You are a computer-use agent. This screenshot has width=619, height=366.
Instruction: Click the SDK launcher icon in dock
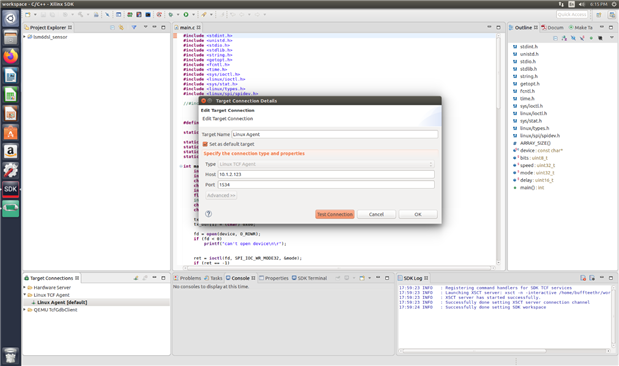11,189
